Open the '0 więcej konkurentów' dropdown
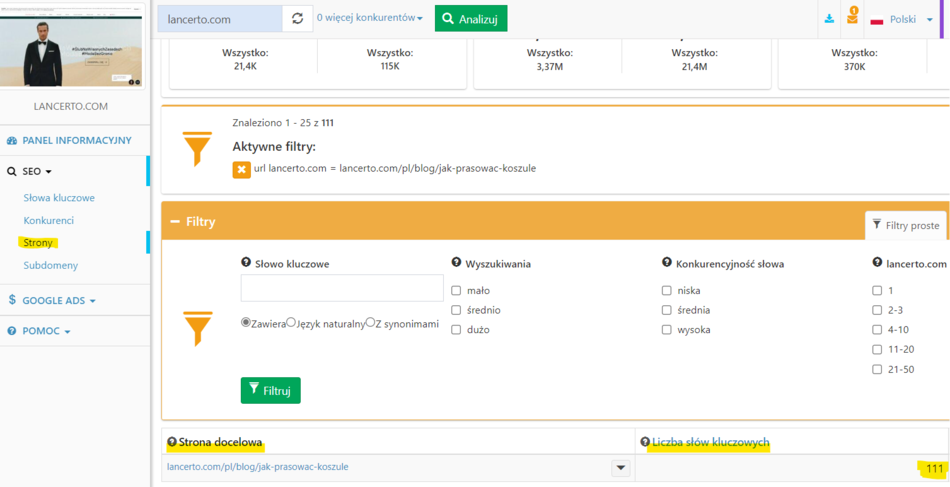This screenshot has width=950, height=487. coord(369,19)
